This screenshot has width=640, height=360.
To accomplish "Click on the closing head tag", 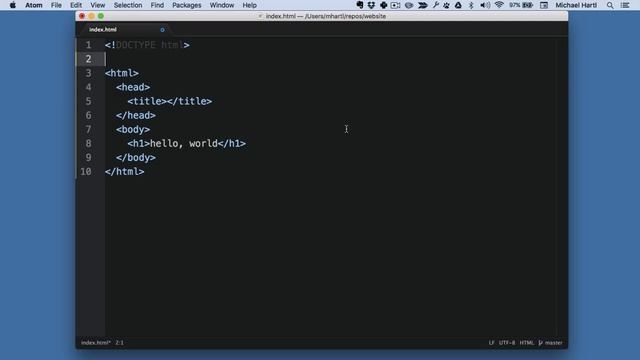I will coord(136,116).
